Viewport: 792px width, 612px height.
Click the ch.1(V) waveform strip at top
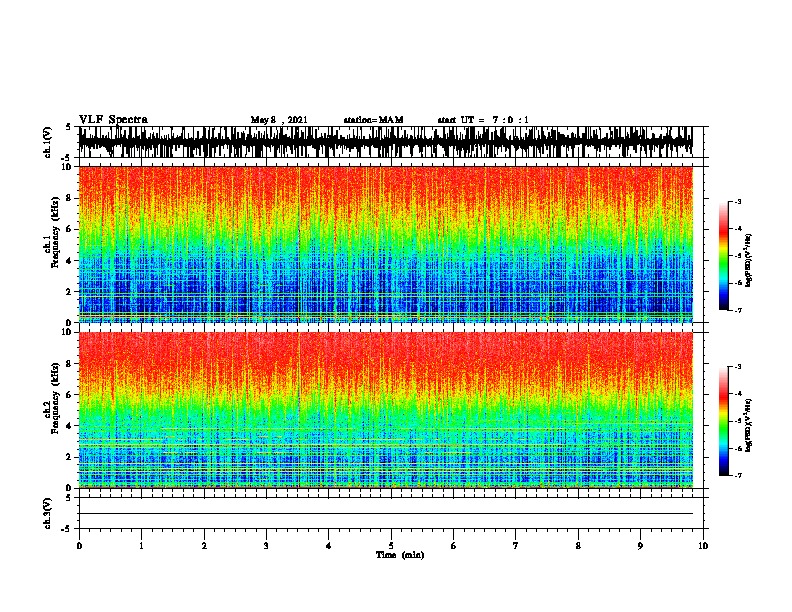[386, 142]
